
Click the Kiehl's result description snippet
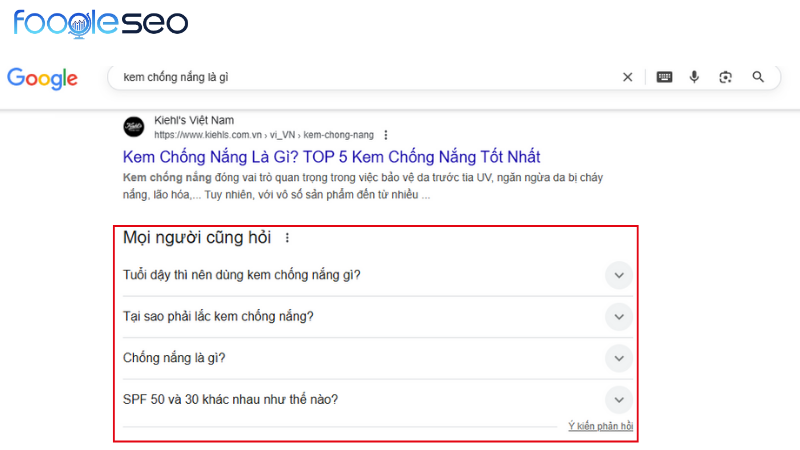tap(363, 186)
